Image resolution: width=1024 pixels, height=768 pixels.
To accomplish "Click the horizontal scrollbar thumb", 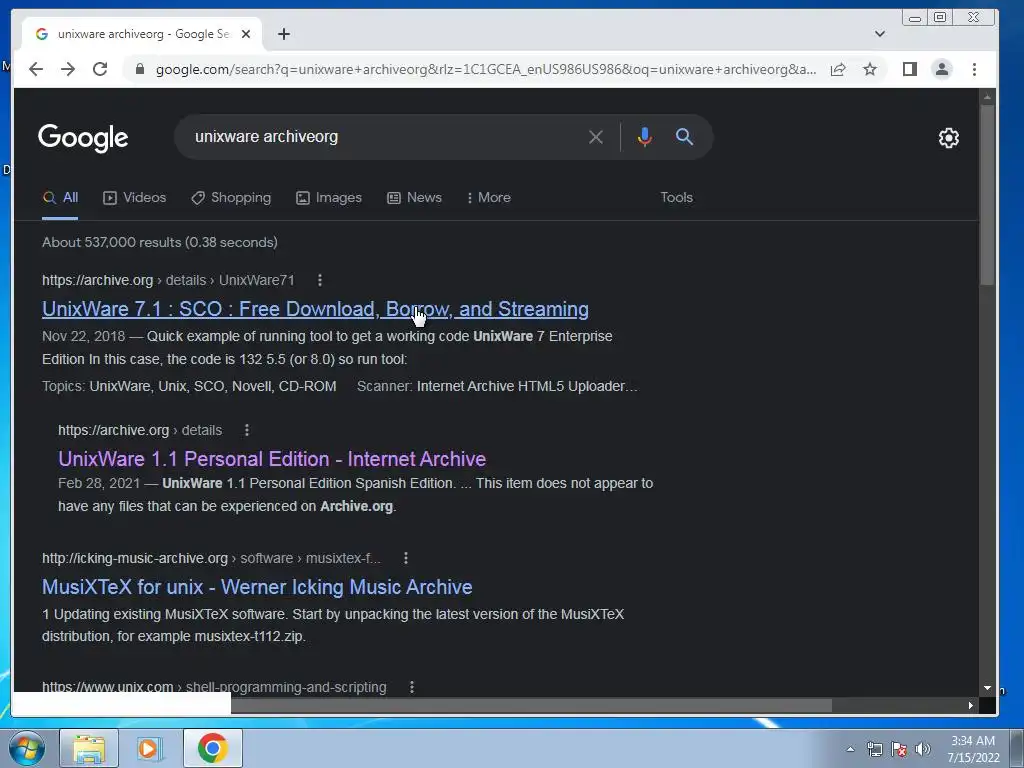I will (531, 705).
